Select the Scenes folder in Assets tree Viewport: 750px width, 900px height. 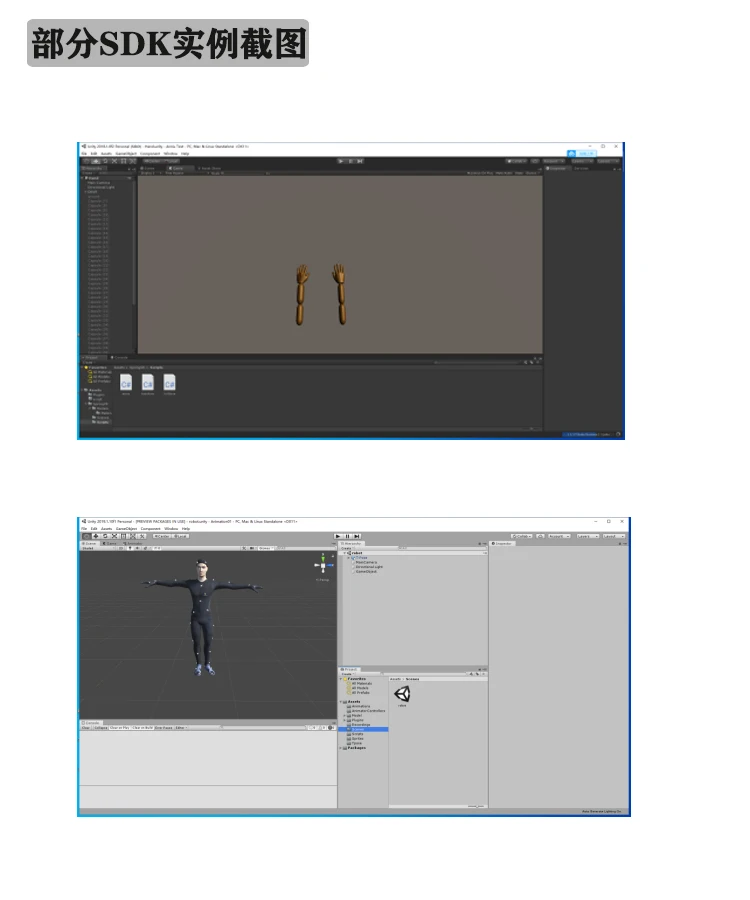[363, 730]
